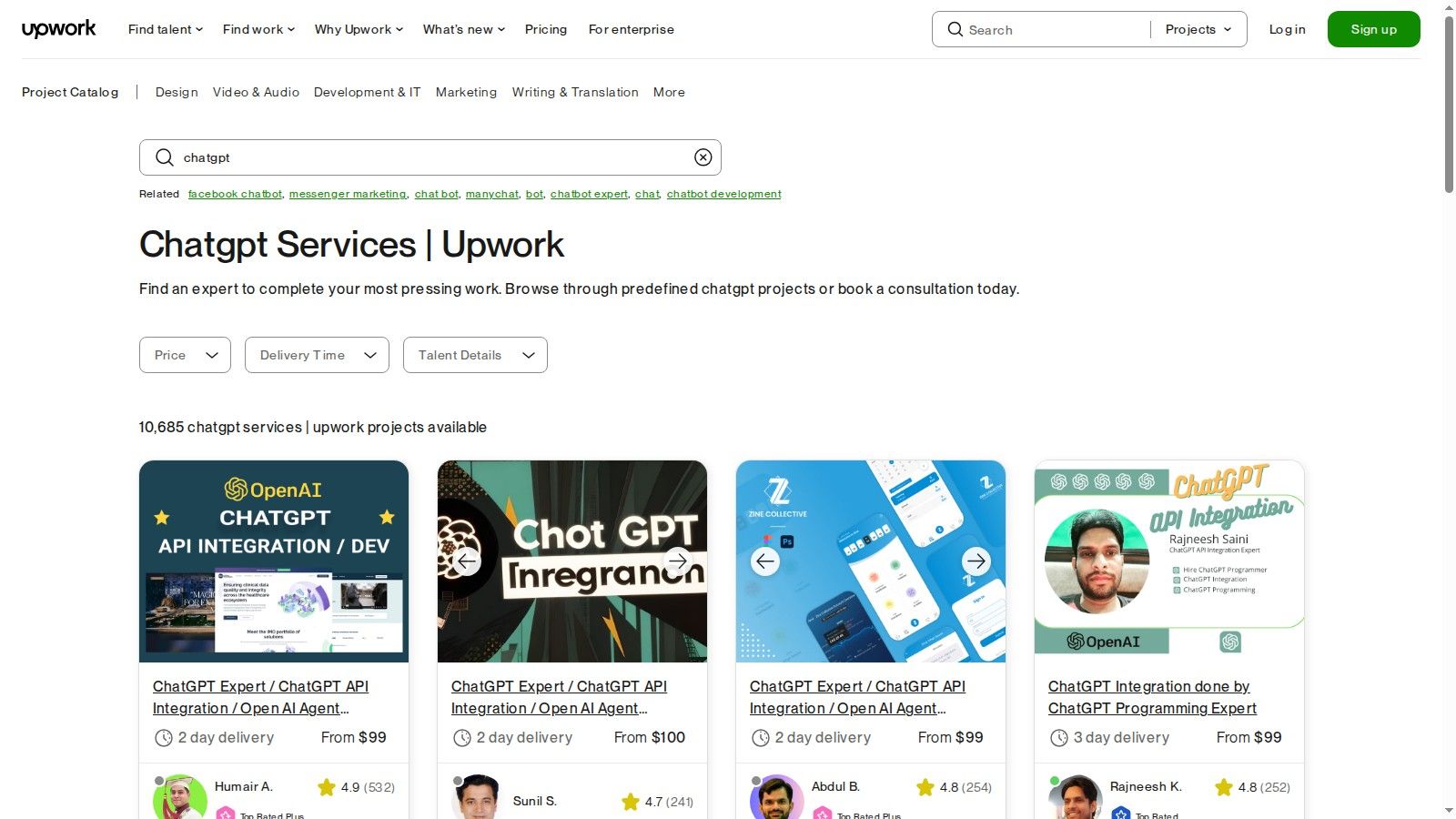Image resolution: width=1456 pixels, height=819 pixels.
Task: Click the search icon inside the chatgpt field
Action: (x=164, y=157)
